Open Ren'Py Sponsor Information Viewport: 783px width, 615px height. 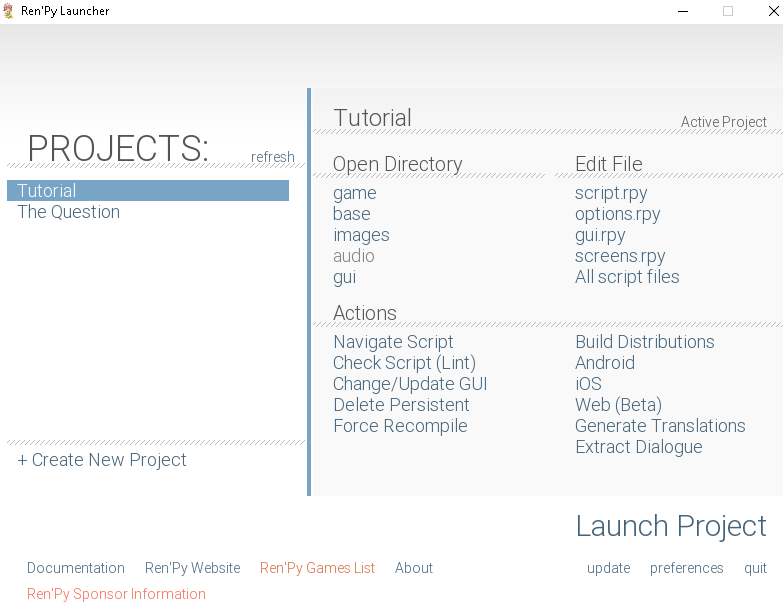pyautogui.click(x=116, y=595)
